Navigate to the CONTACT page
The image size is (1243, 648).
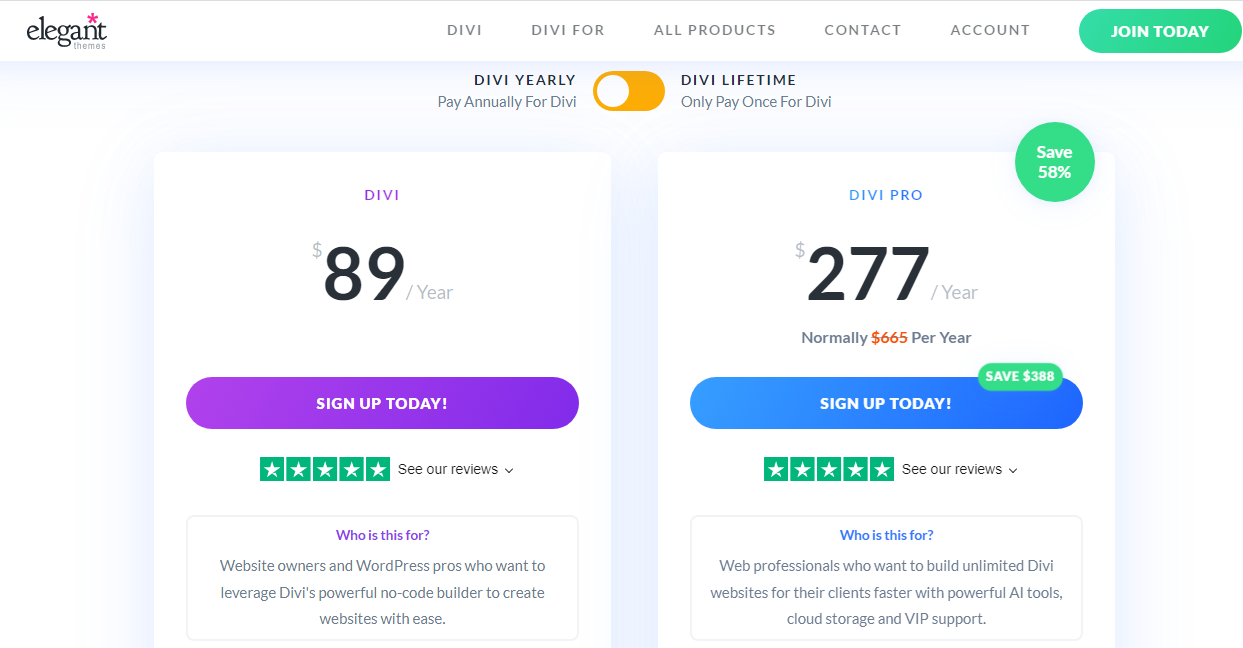(862, 30)
